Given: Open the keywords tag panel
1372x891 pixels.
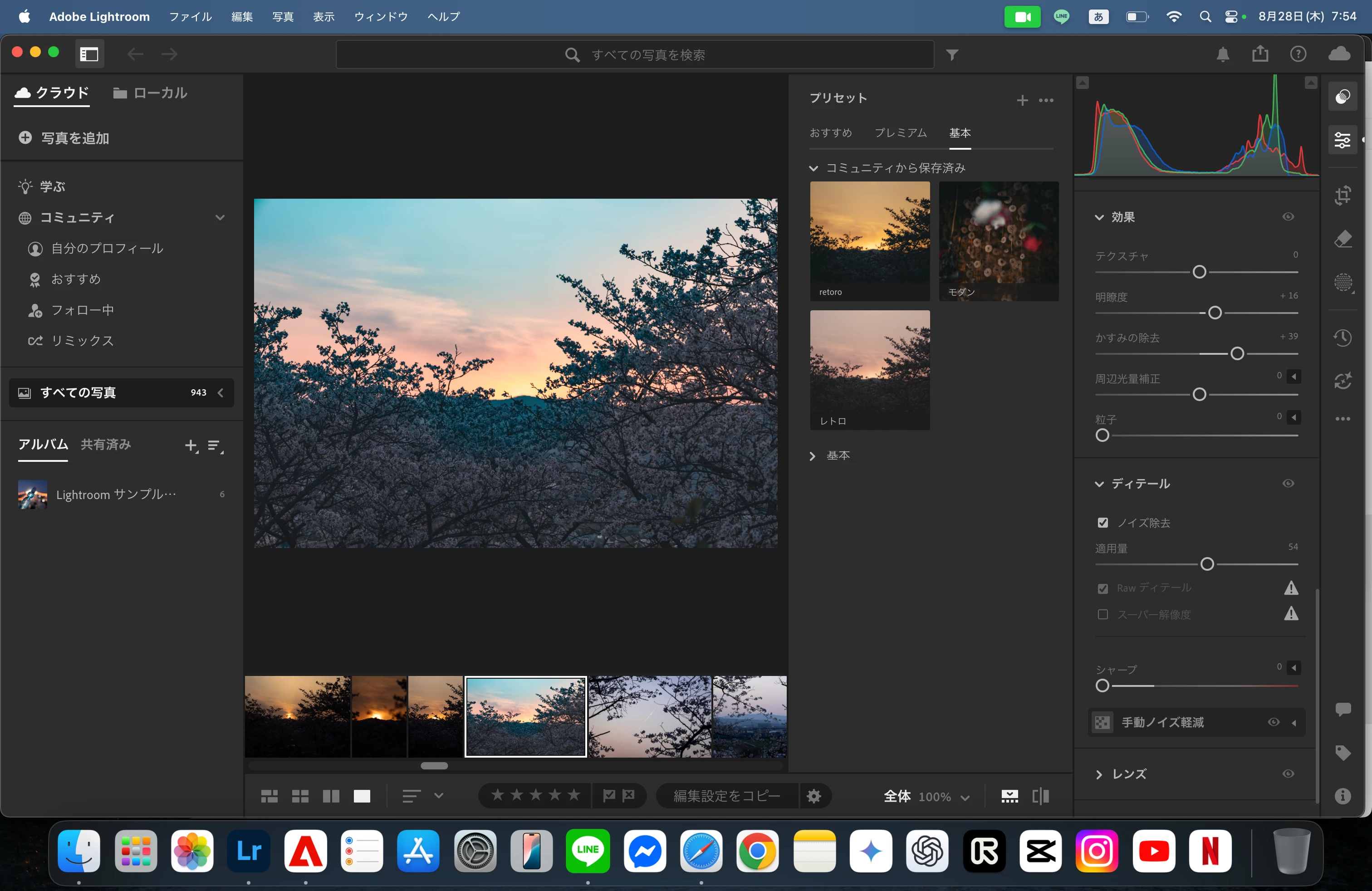Looking at the screenshot, I should (1342, 753).
